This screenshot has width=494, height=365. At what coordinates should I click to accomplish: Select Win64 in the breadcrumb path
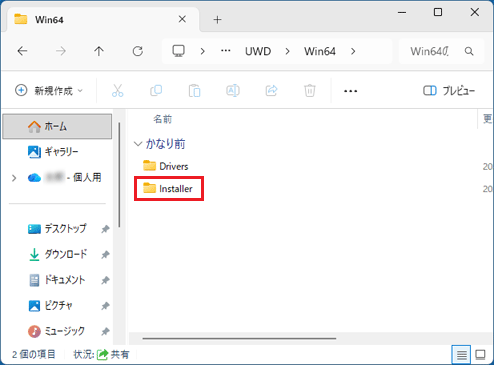click(320, 51)
